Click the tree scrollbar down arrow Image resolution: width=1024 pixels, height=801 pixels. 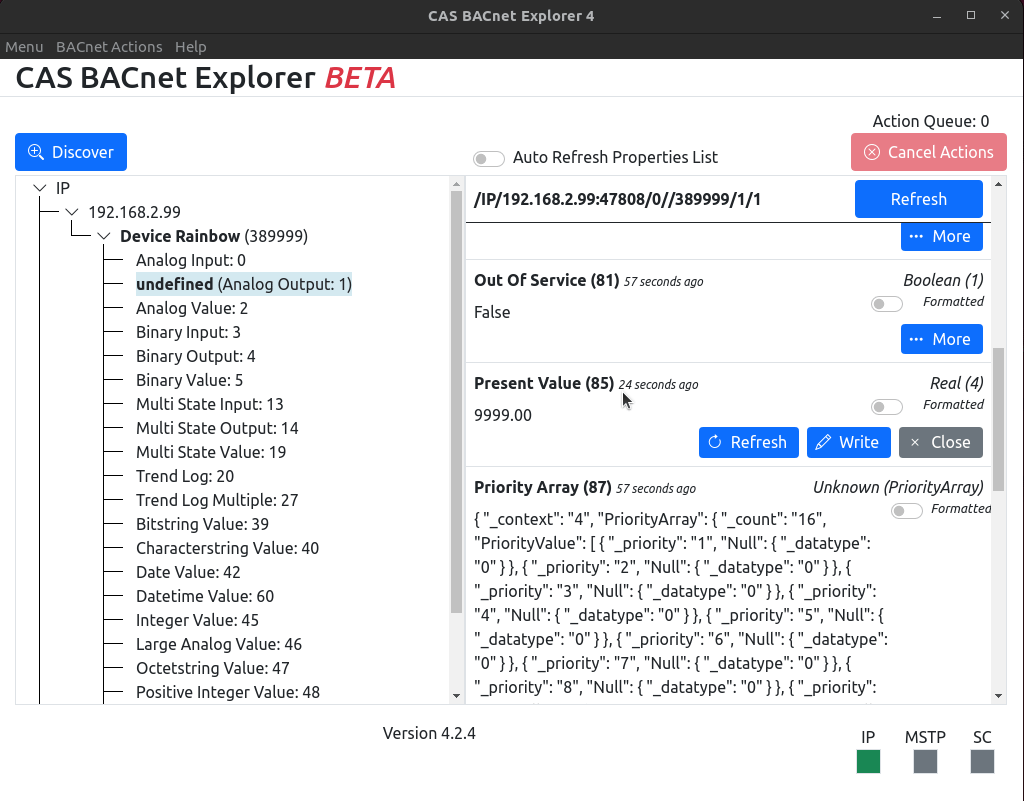[456, 695]
